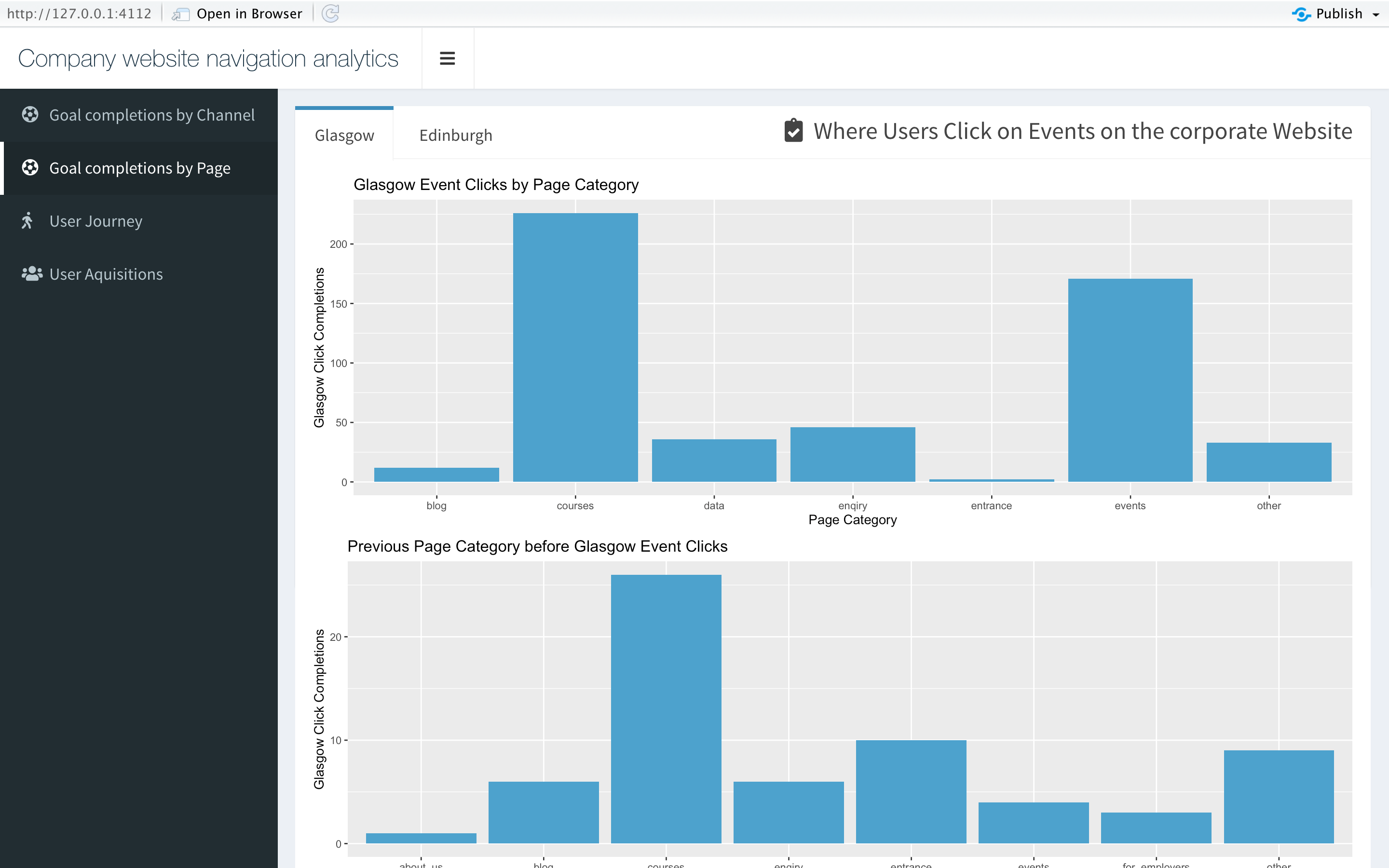Click the Goal completions by Page soccer-ball icon
Viewport: 1389px width, 868px height.
(x=30, y=168)
